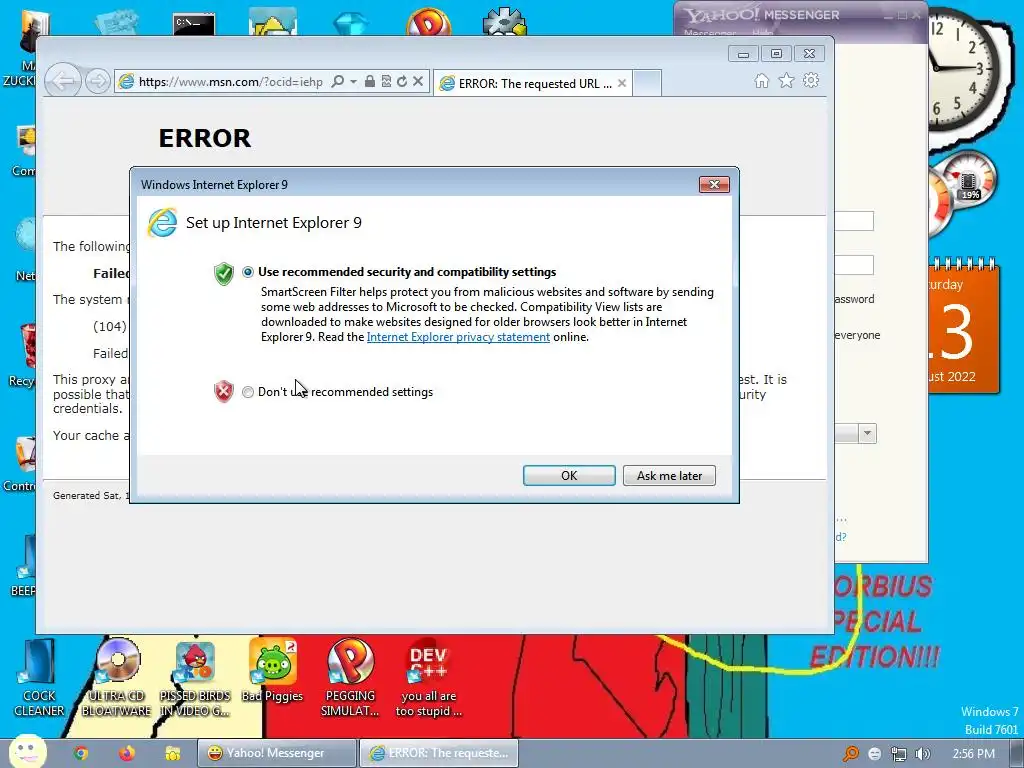Open the folder icon on the taskbar

pyautogui.click(x=173, y=753)
